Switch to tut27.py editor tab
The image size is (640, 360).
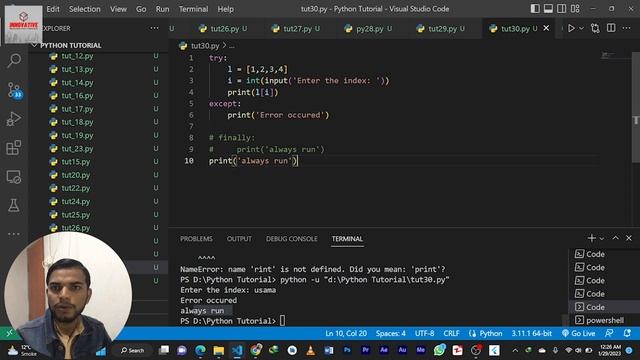click(x=296, y=29)
